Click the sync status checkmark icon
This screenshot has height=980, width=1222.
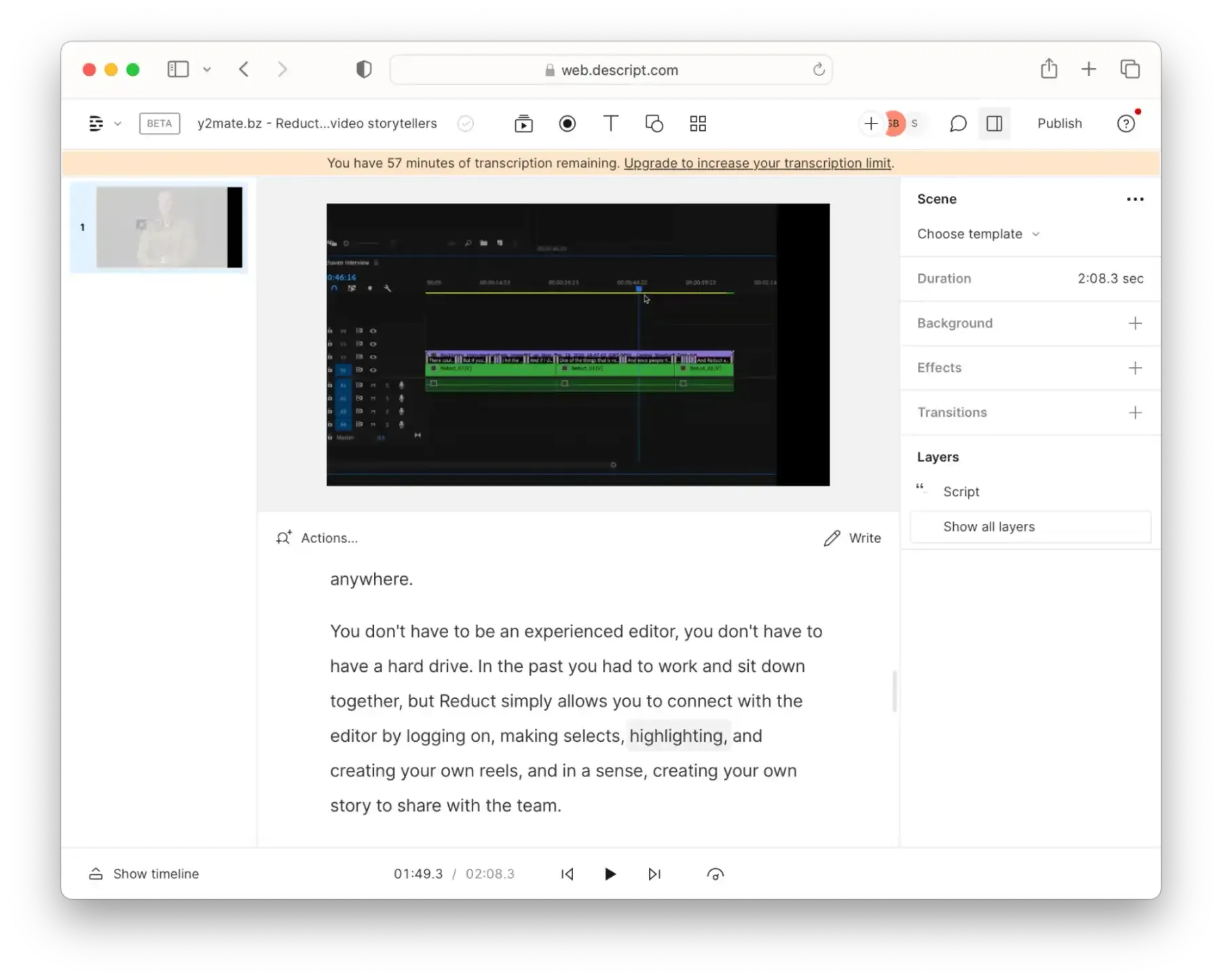(465, 124)
